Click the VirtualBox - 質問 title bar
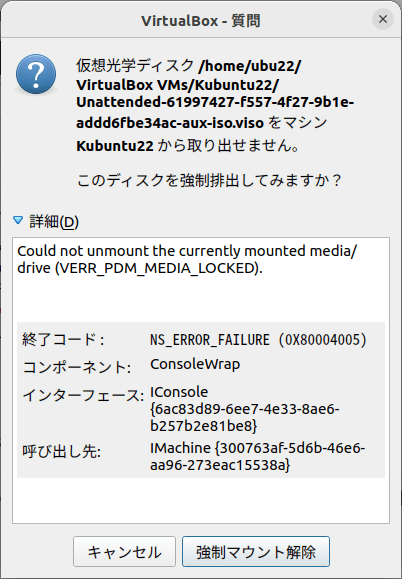The height and width of the screenshot is (579, 402). 201,20
